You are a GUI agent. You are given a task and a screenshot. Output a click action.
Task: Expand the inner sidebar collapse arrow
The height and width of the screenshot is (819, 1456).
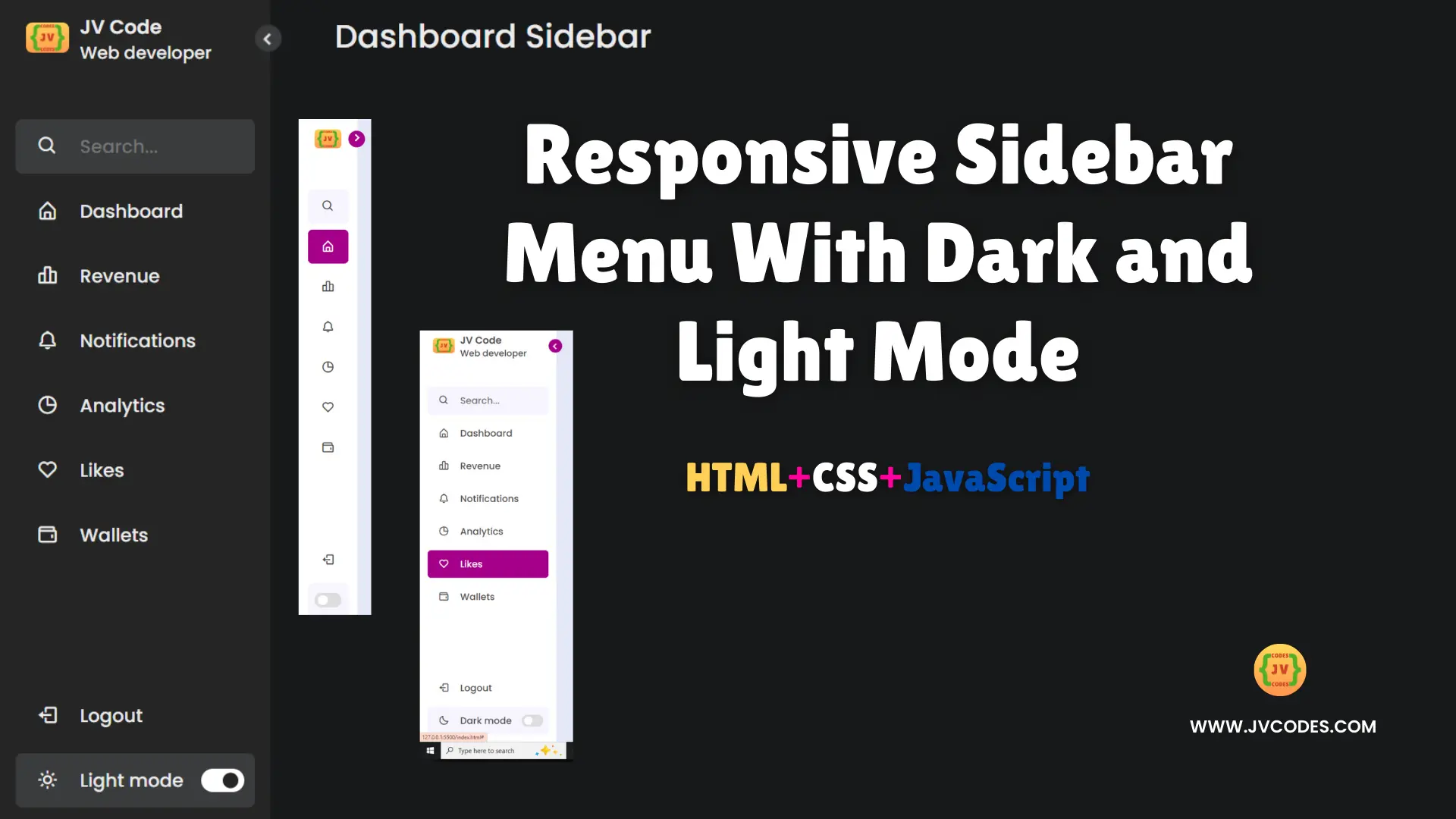tap(357, 139)
